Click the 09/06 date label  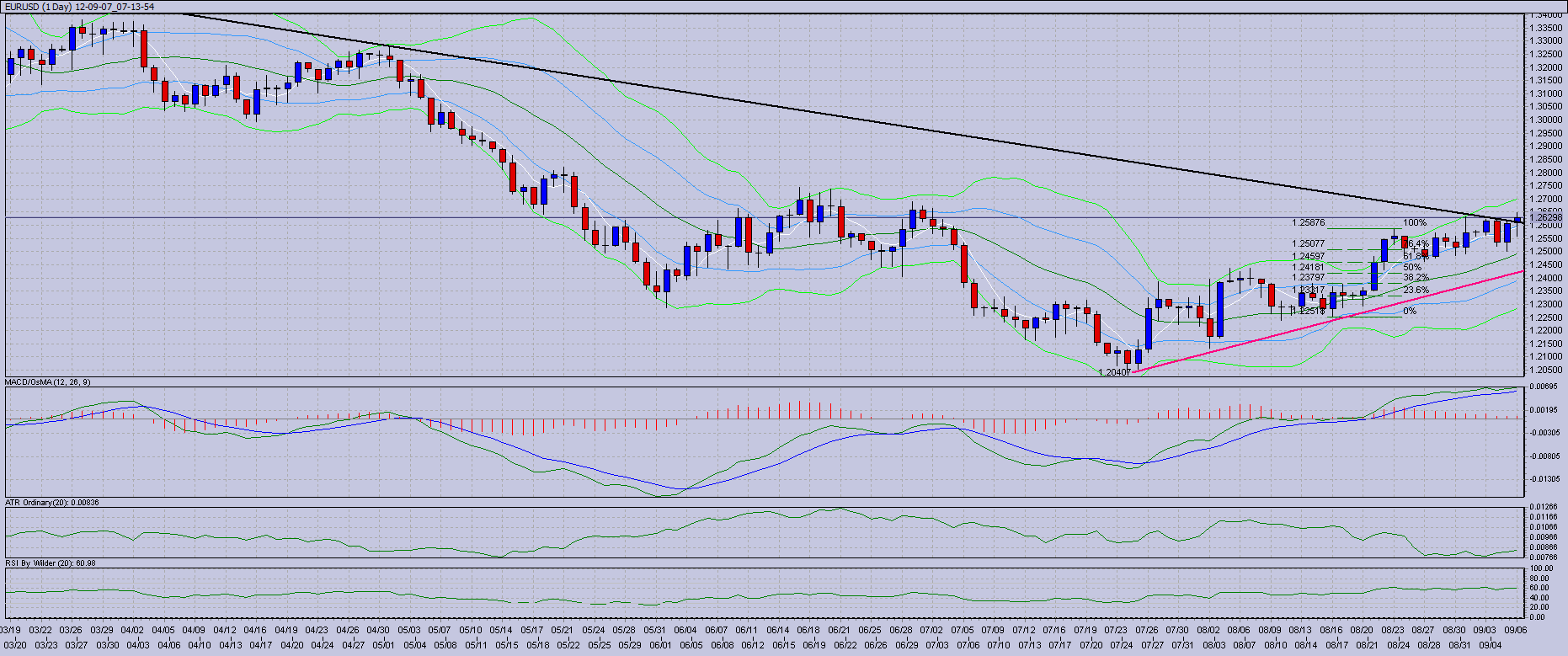(1516, 630)
